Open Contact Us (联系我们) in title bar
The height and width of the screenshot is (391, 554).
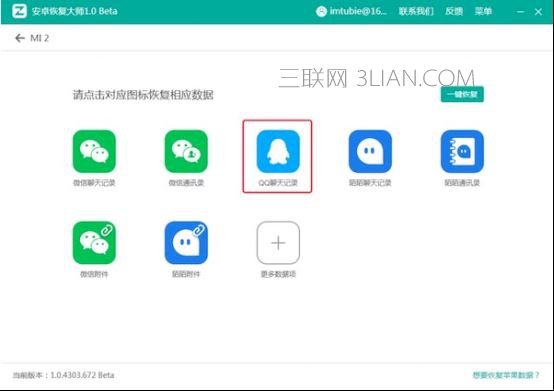[x=416, y=11]
